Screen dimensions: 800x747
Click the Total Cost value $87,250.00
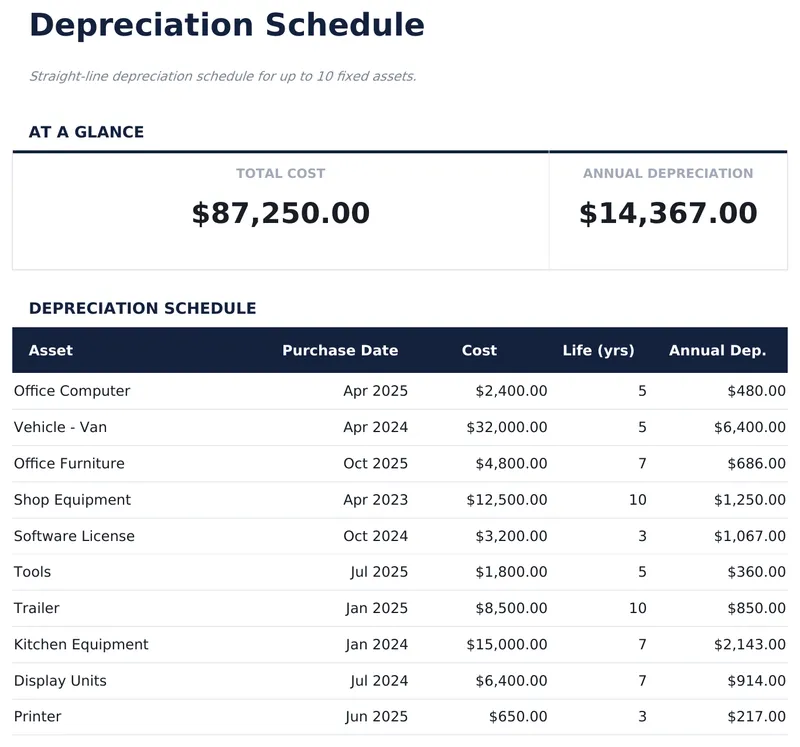[281, 214]
